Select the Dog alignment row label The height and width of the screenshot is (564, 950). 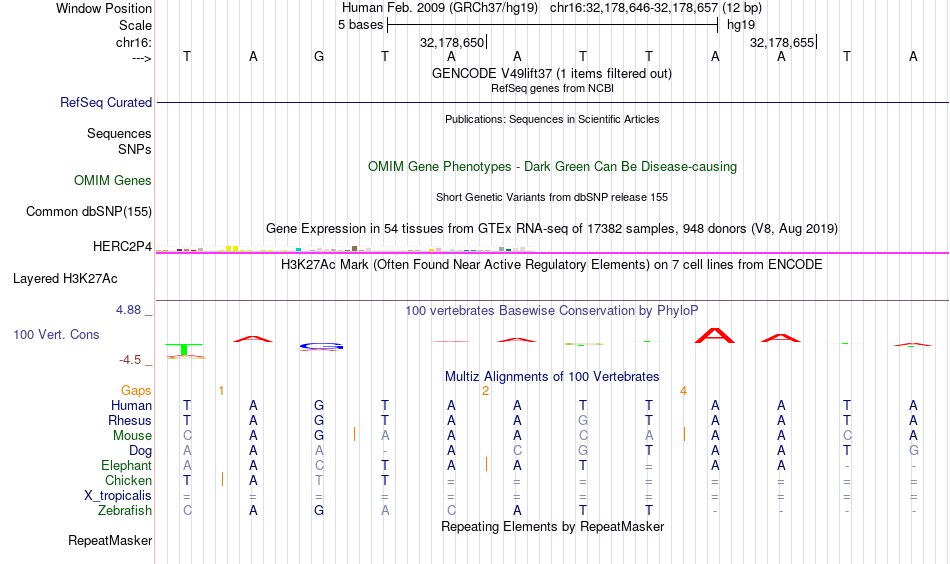pos(140,451)
